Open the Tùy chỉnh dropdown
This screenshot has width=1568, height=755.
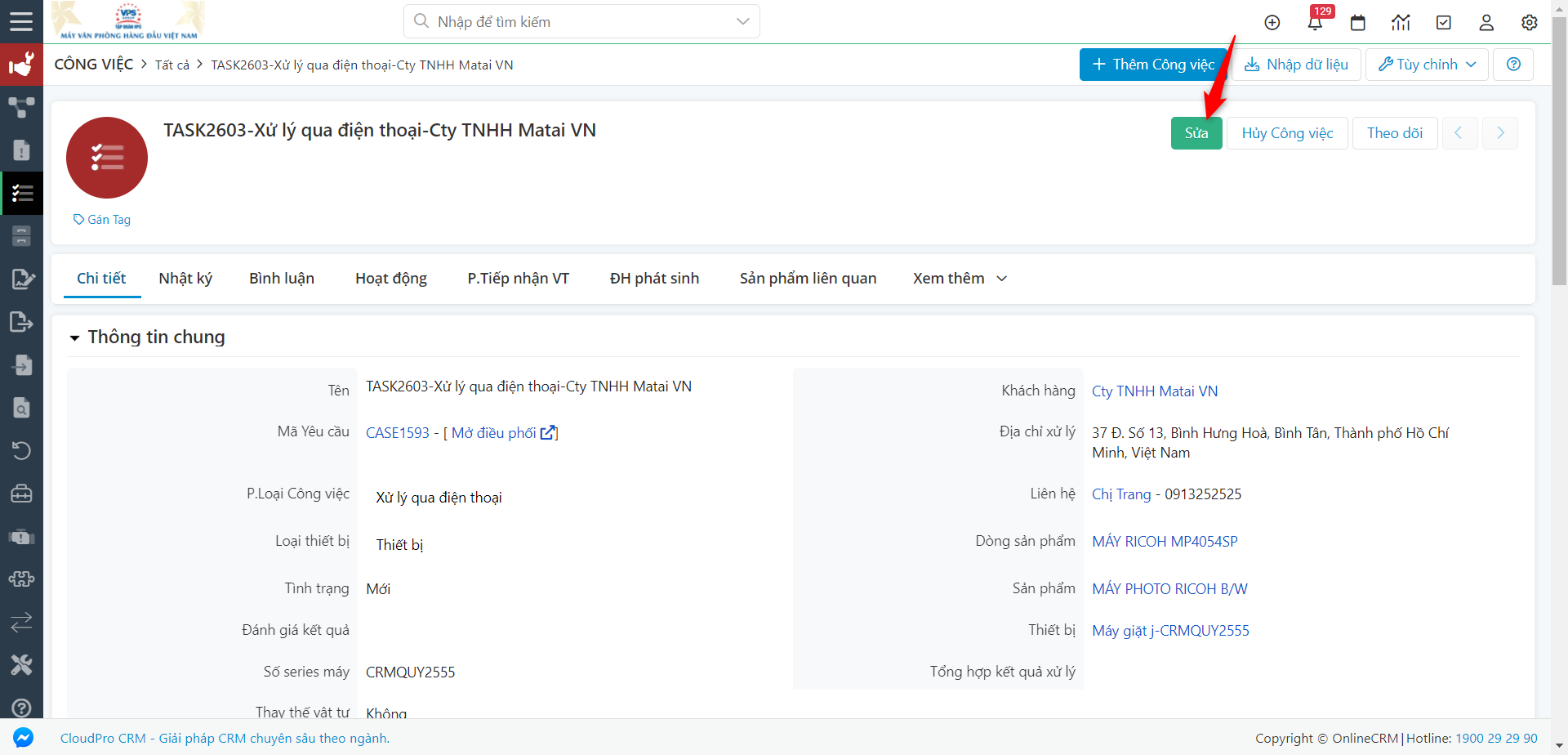[1427, 65]
